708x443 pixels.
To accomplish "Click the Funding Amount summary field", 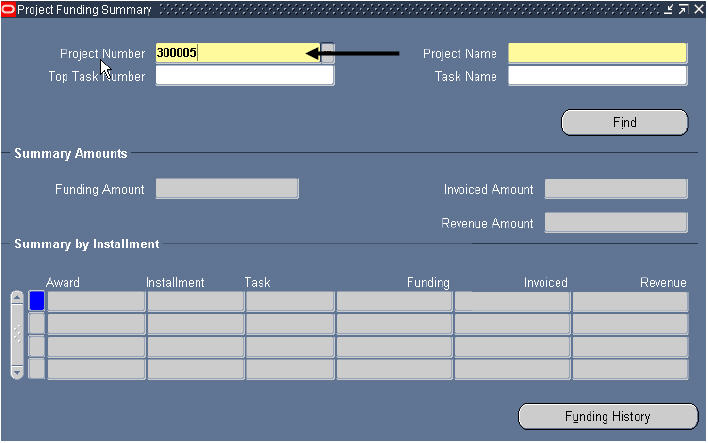I will (227, 189).
